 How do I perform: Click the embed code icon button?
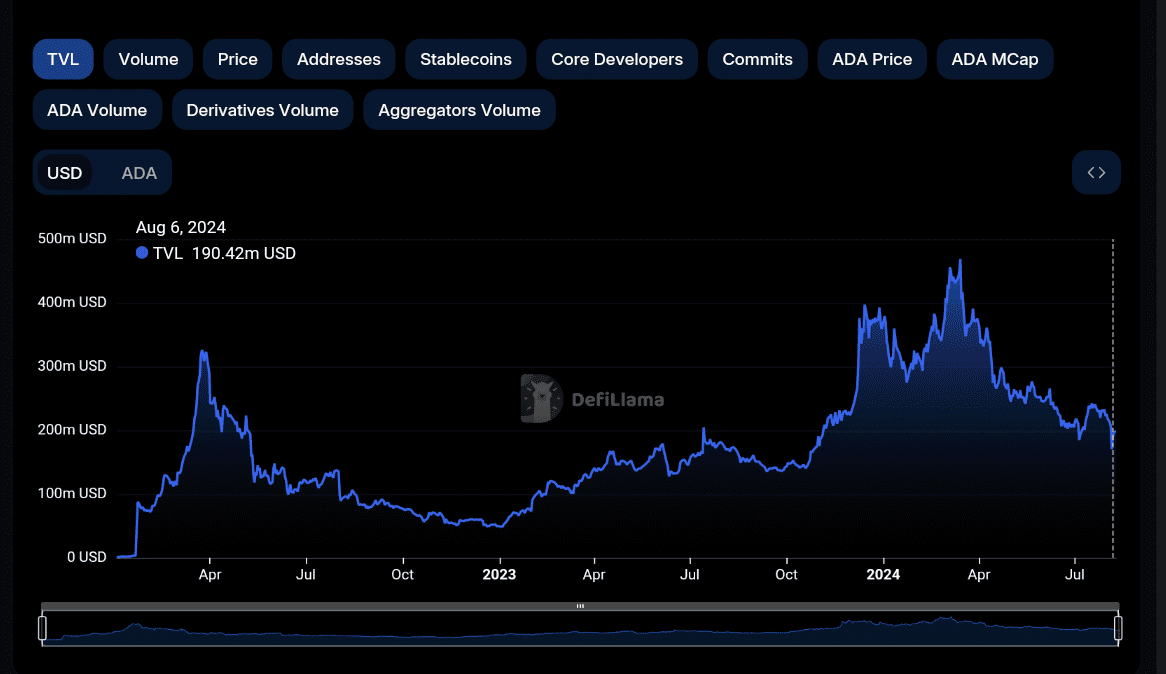[1096, 172]
